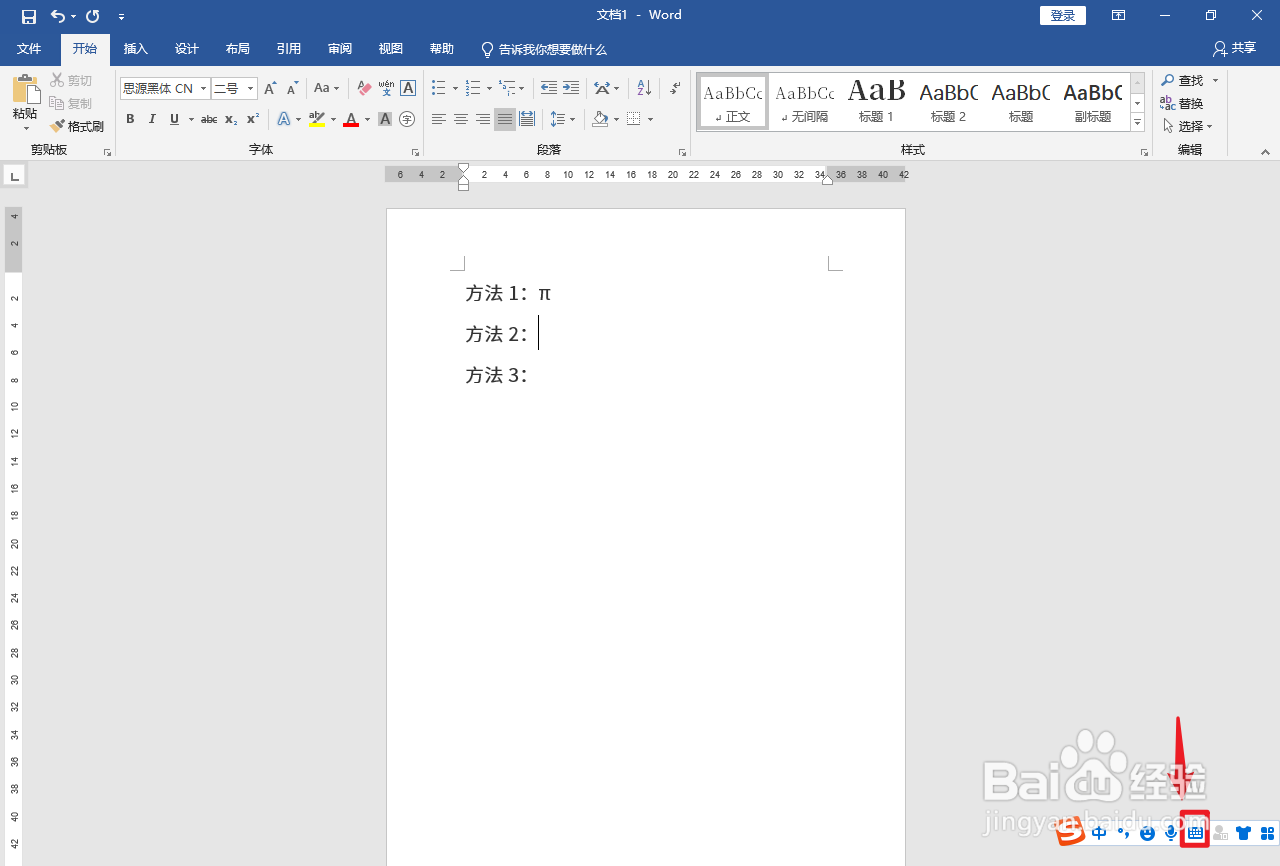Toggle Bold formatting

click(130, 119)
